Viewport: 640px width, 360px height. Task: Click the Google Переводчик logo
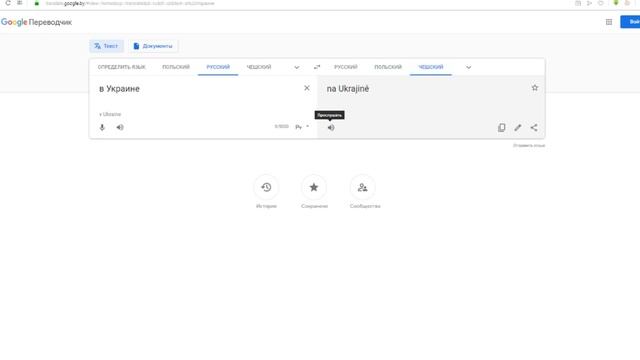[36, 22]
